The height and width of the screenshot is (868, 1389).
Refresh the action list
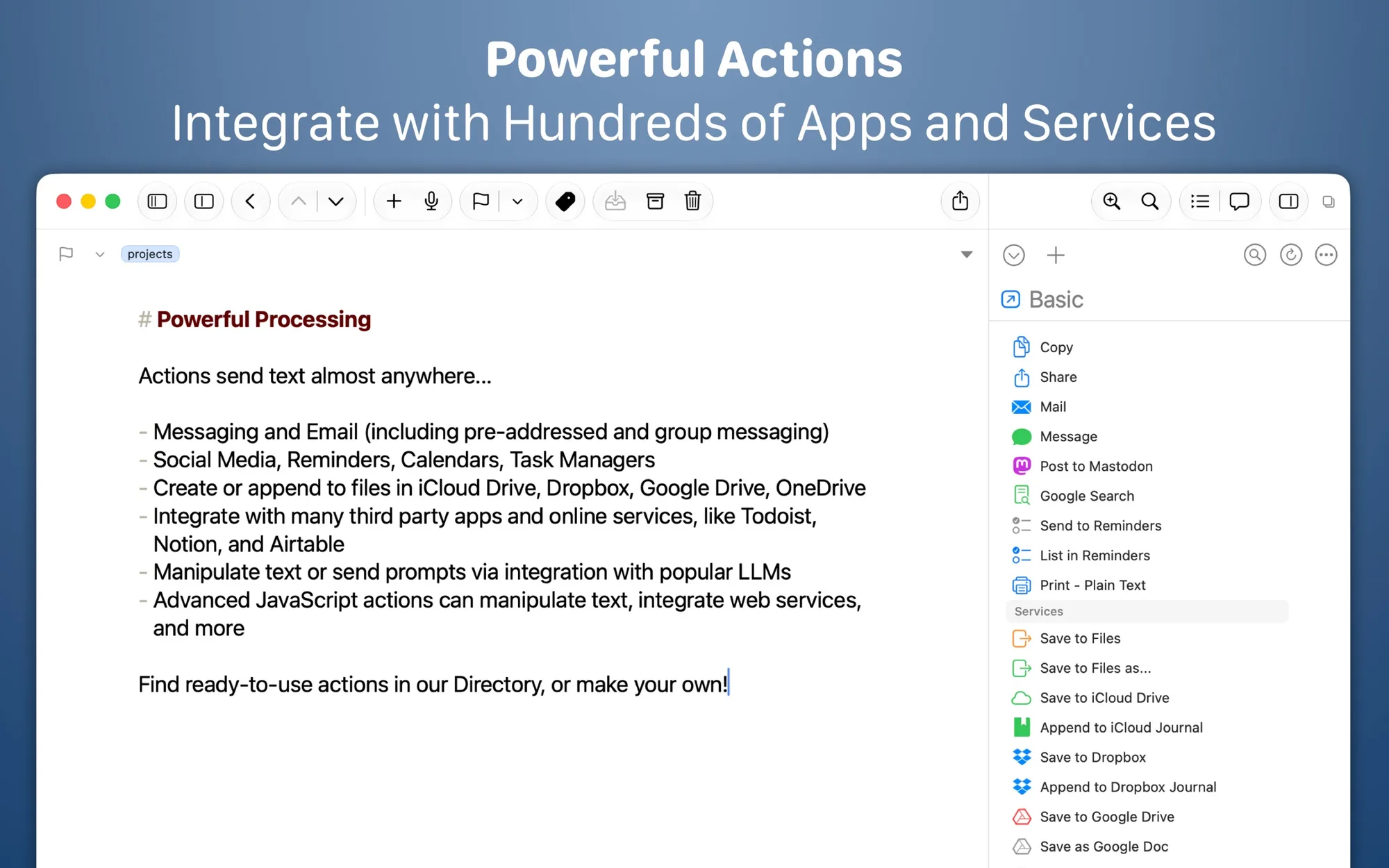coord(1291,256)
